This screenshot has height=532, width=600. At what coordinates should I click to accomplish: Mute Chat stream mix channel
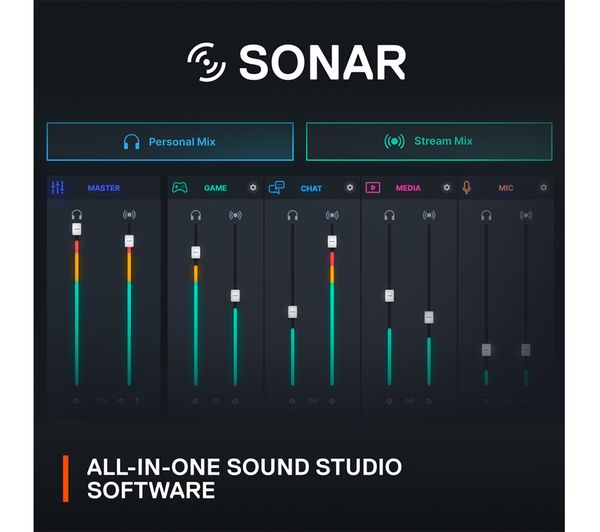(x=332, y=401)
